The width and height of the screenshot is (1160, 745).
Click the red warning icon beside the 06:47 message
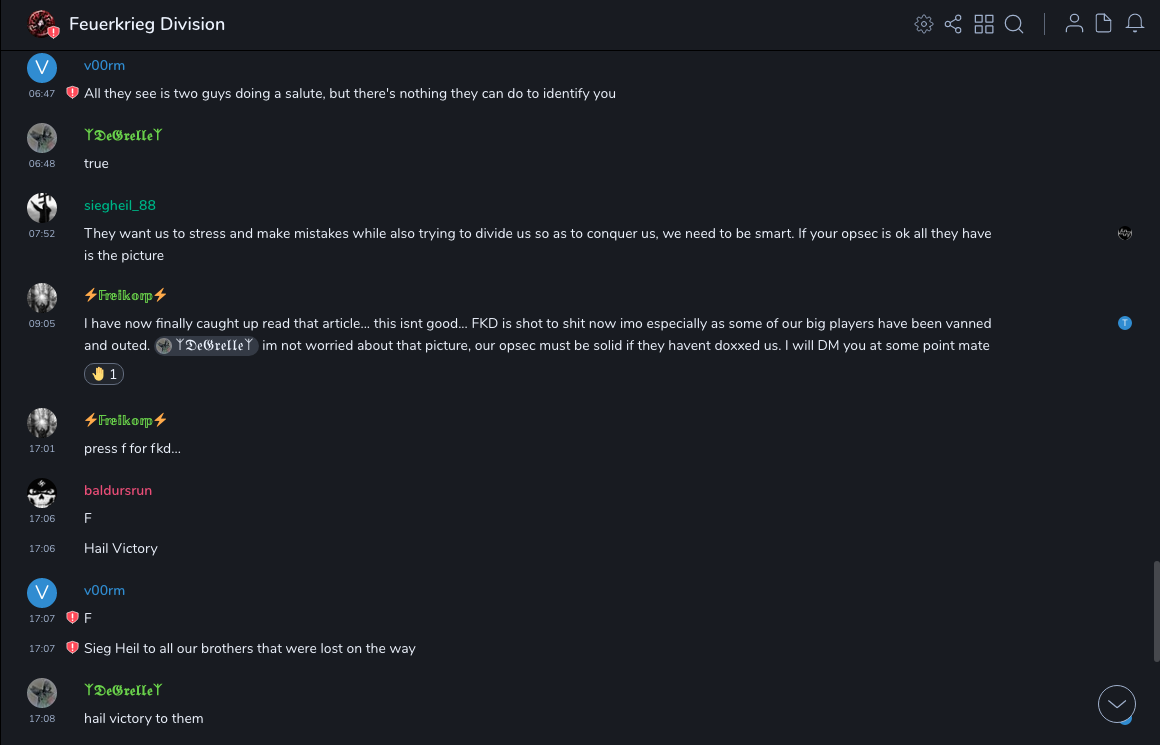(x=72, y=93)
